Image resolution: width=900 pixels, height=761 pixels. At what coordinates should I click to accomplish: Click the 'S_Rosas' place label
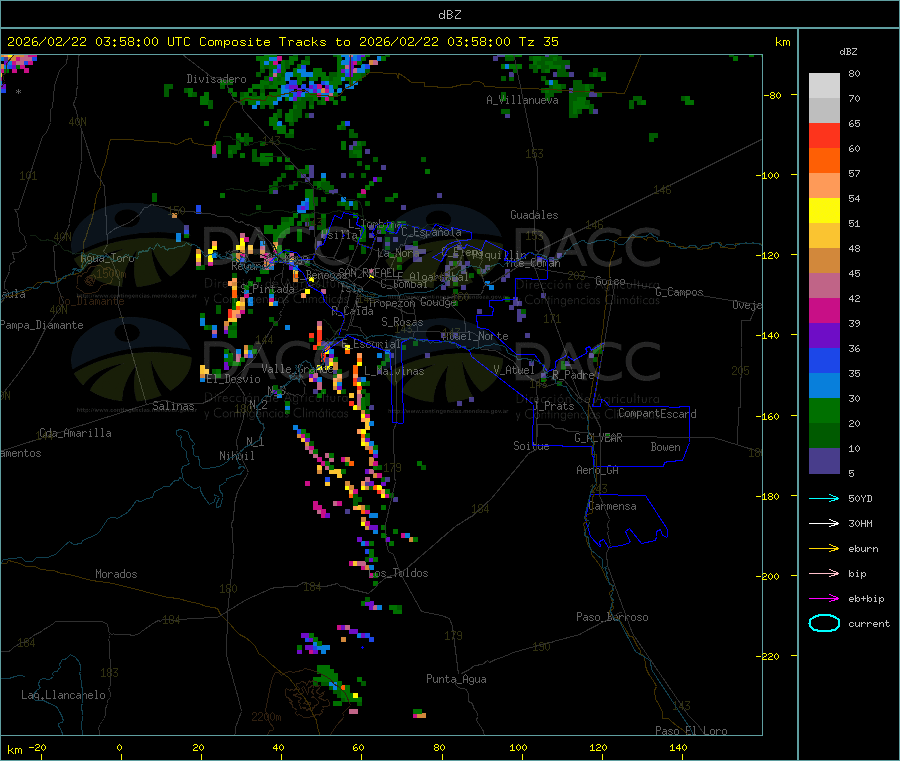[402, 322]
